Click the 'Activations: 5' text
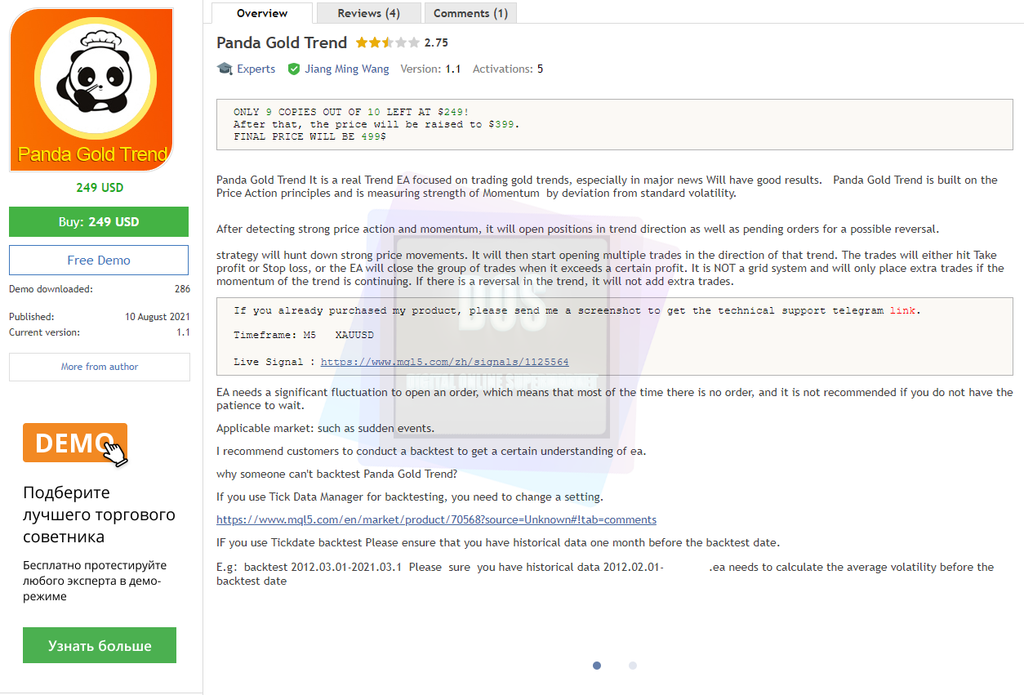 (508, 69)
